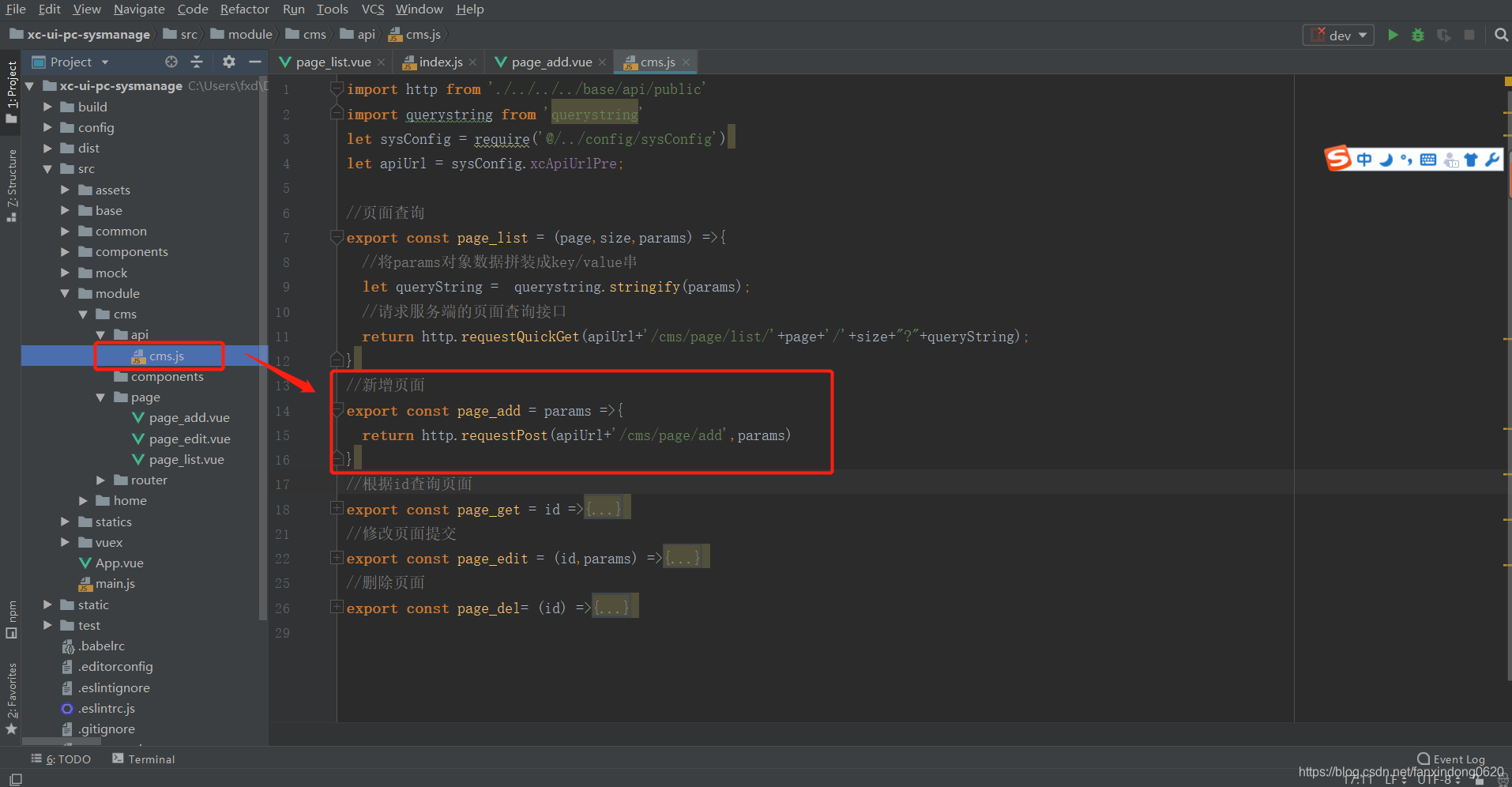Expand the build folder
This screenshot has width=1512, height=787.
click(x=47, y=107)
